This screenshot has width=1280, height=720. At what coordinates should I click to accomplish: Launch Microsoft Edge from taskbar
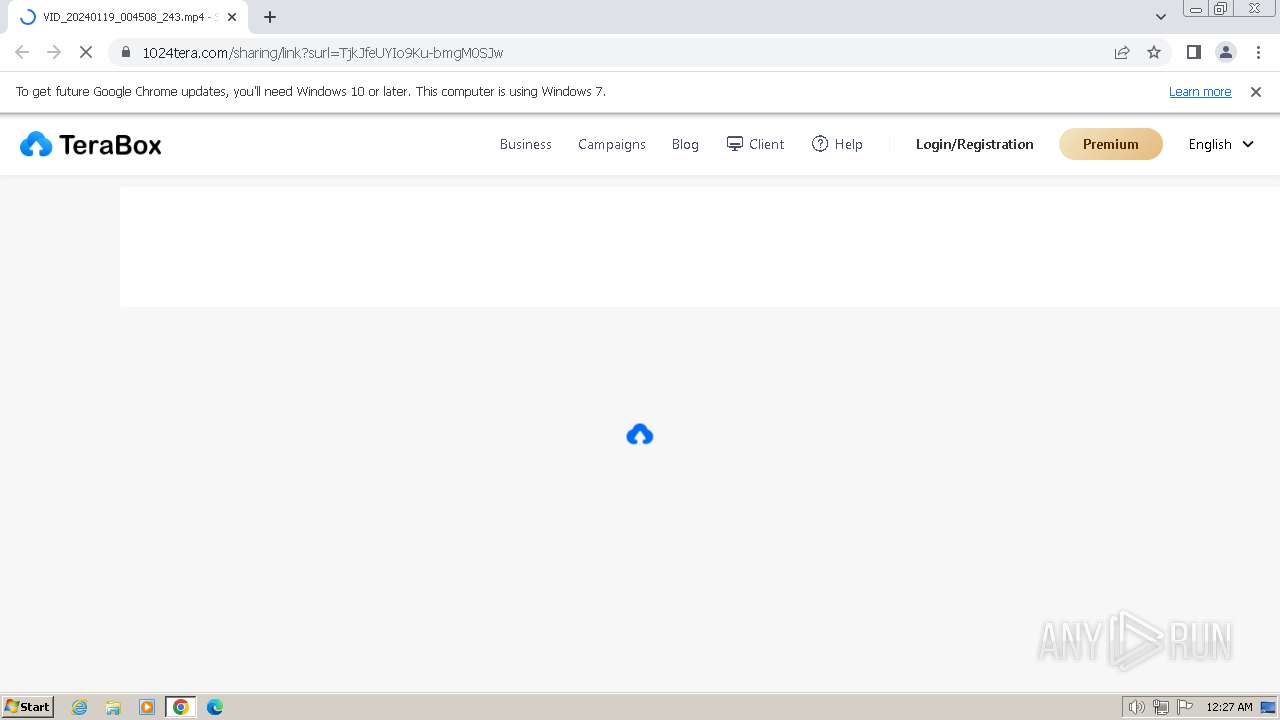(x=215, y=707)
